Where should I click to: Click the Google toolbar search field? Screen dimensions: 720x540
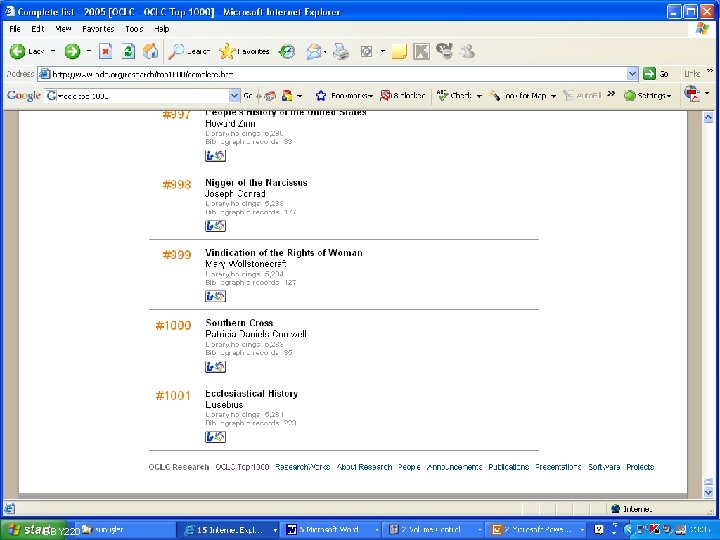[142, 96]
